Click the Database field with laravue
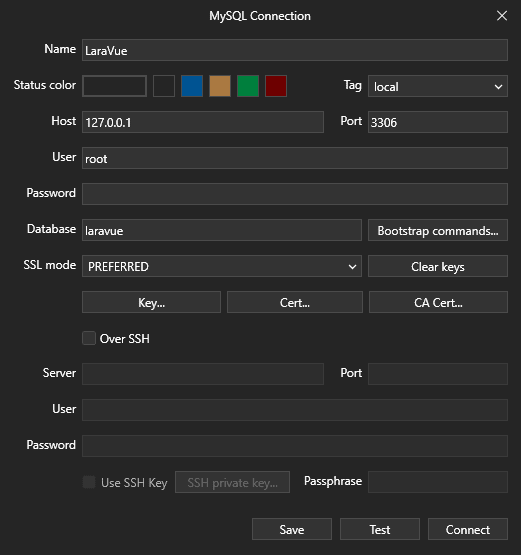Screen dimensions: 521x555 [222, 230]
